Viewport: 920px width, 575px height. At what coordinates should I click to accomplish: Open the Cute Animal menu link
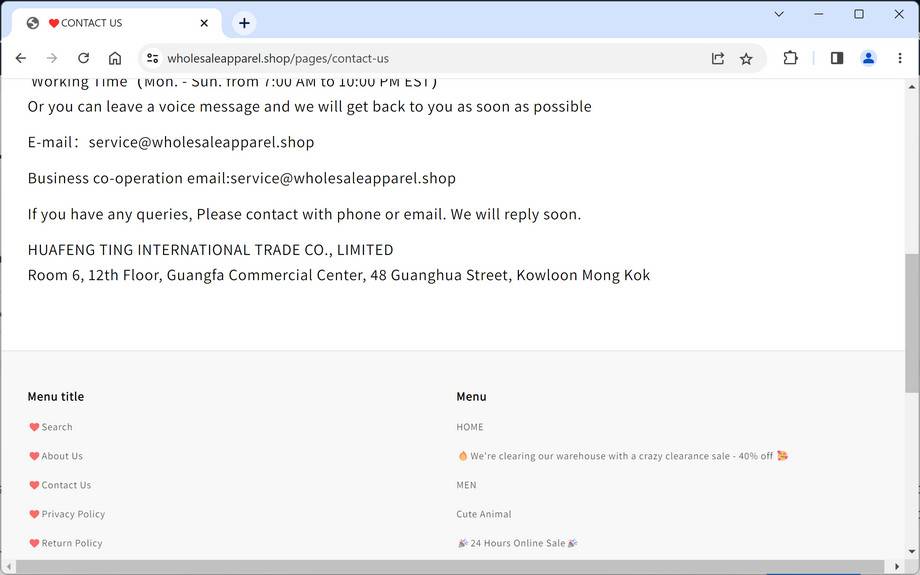pos(483,514)
